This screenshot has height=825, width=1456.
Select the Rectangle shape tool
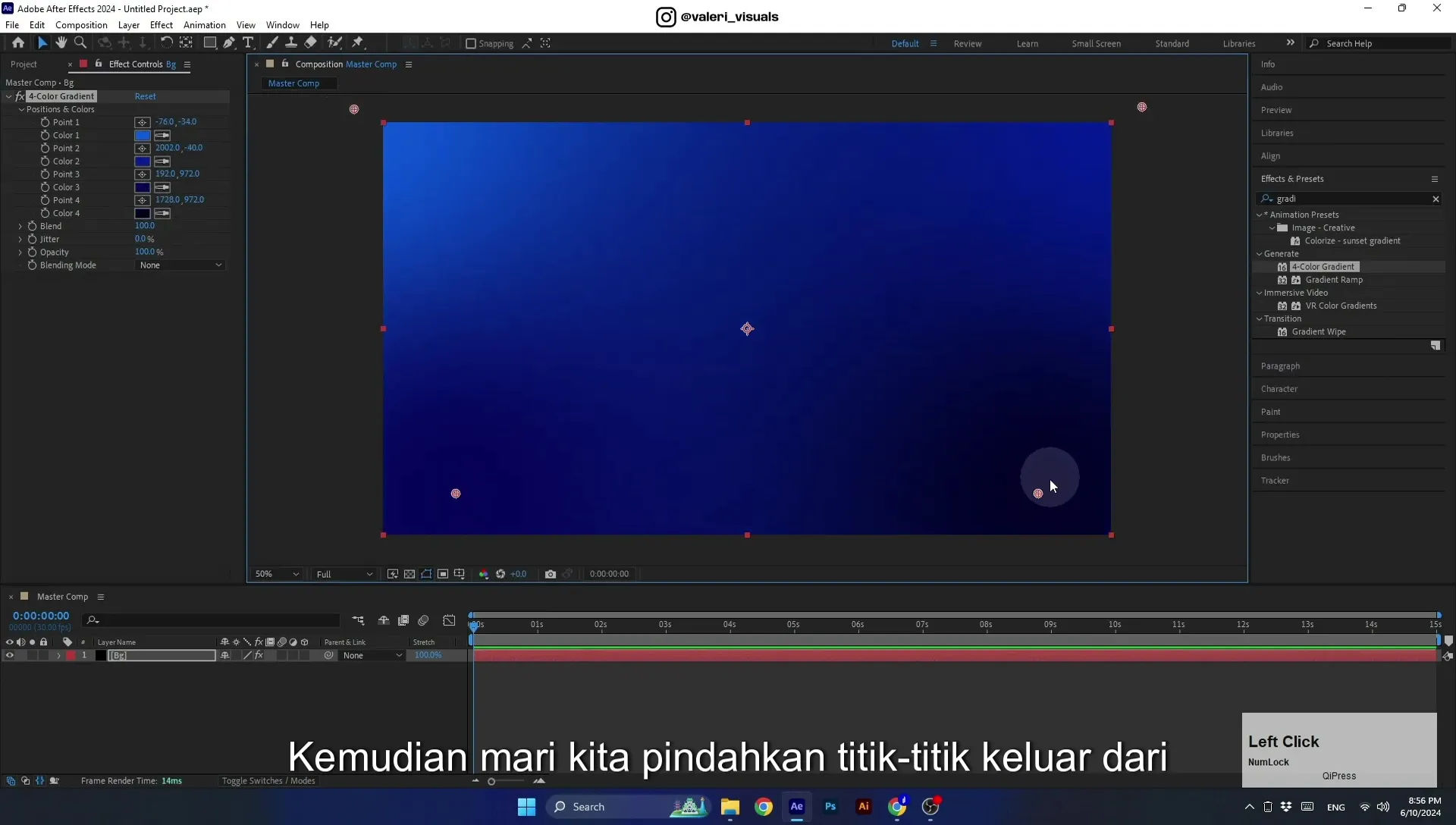tap(209, 43)
